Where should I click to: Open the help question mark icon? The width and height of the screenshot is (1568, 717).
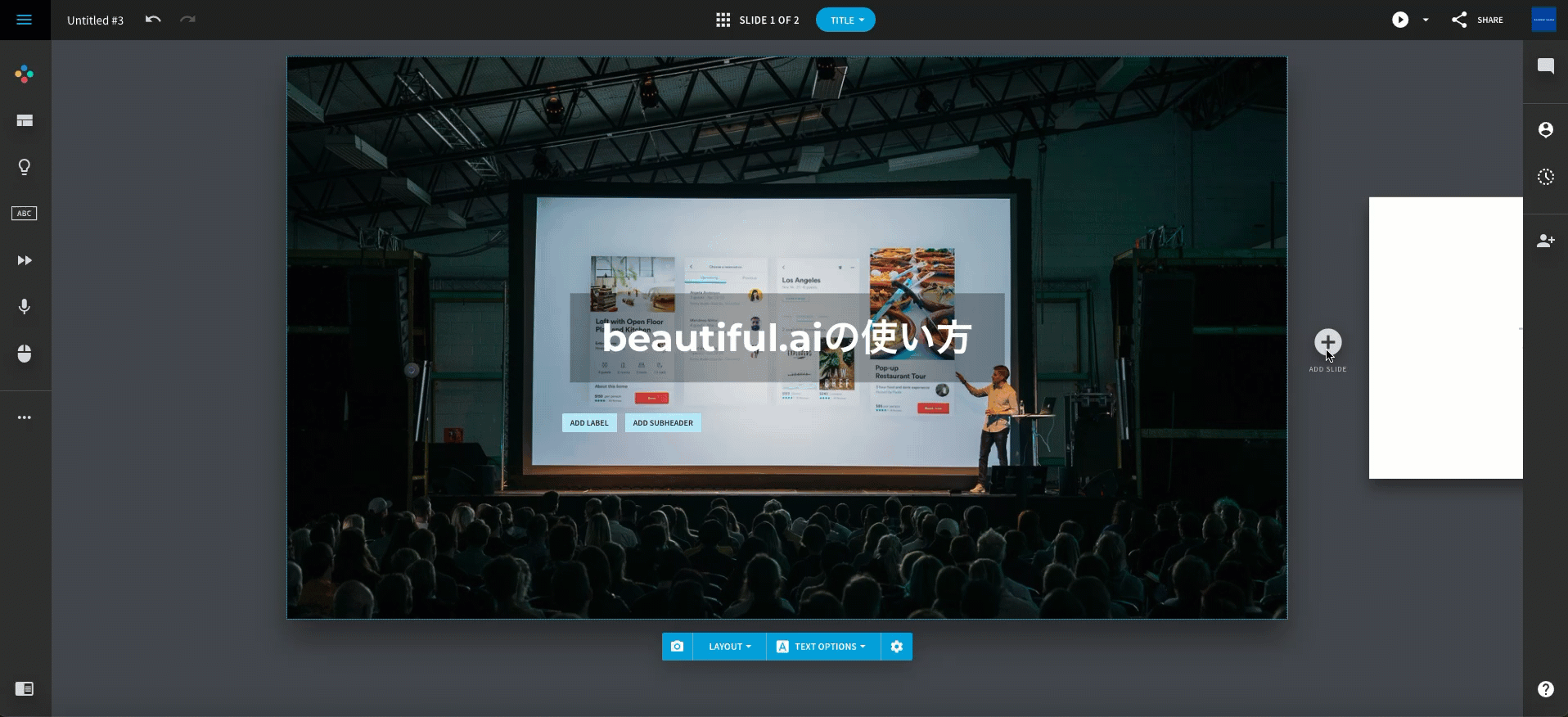pyautogui.click(x=1545, y=689)
